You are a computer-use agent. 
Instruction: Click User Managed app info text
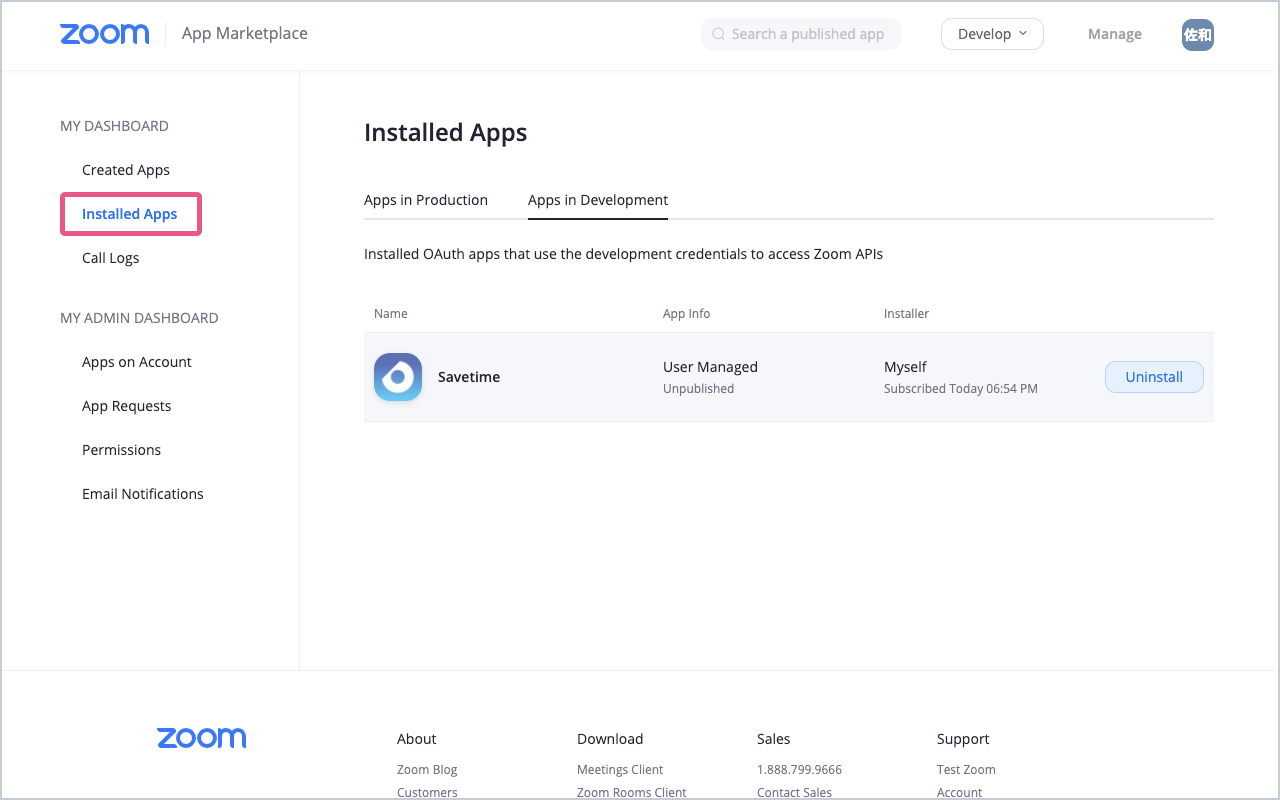coord(711,367)
